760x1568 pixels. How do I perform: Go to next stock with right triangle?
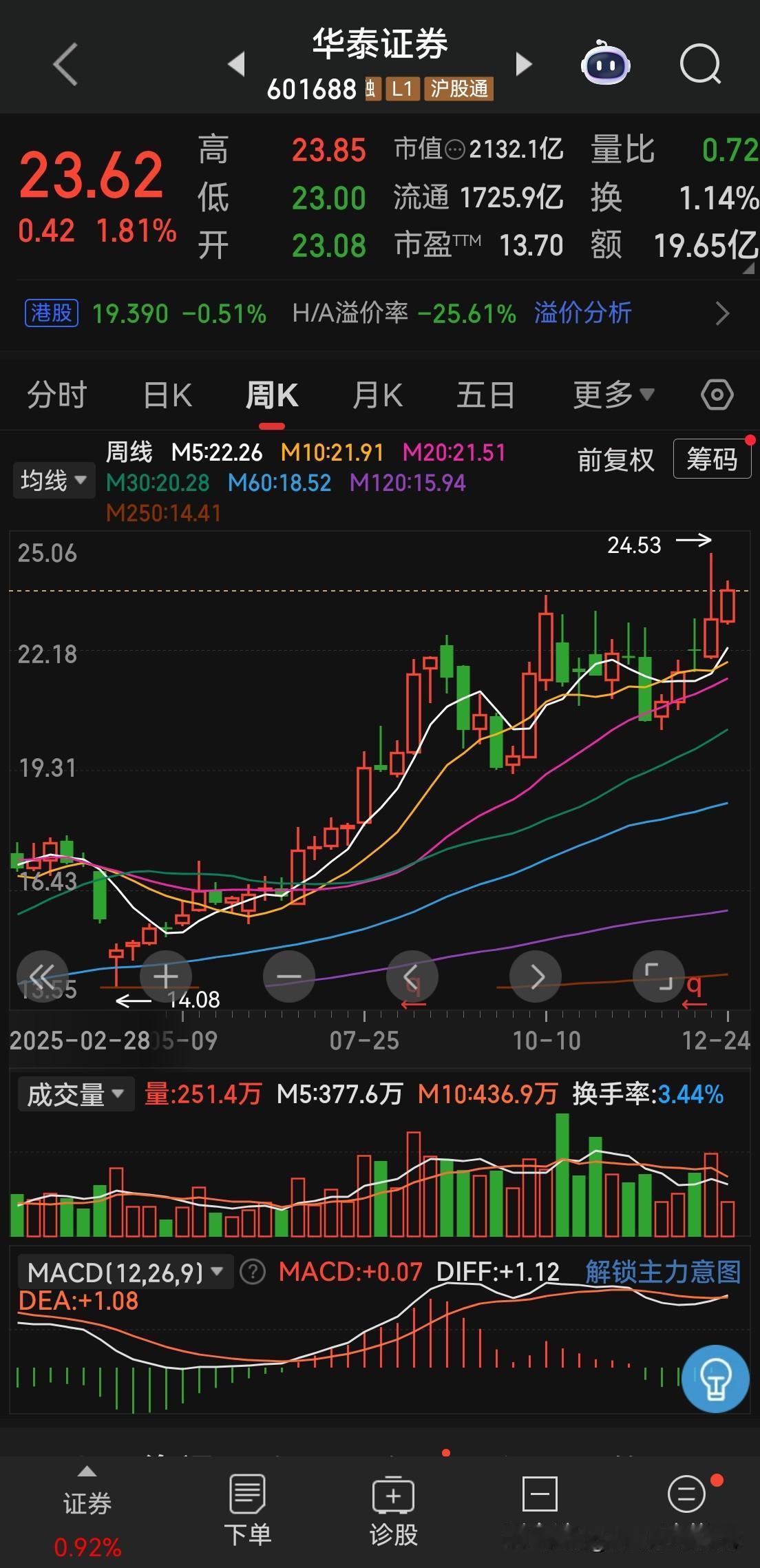(x=524, y=64)
